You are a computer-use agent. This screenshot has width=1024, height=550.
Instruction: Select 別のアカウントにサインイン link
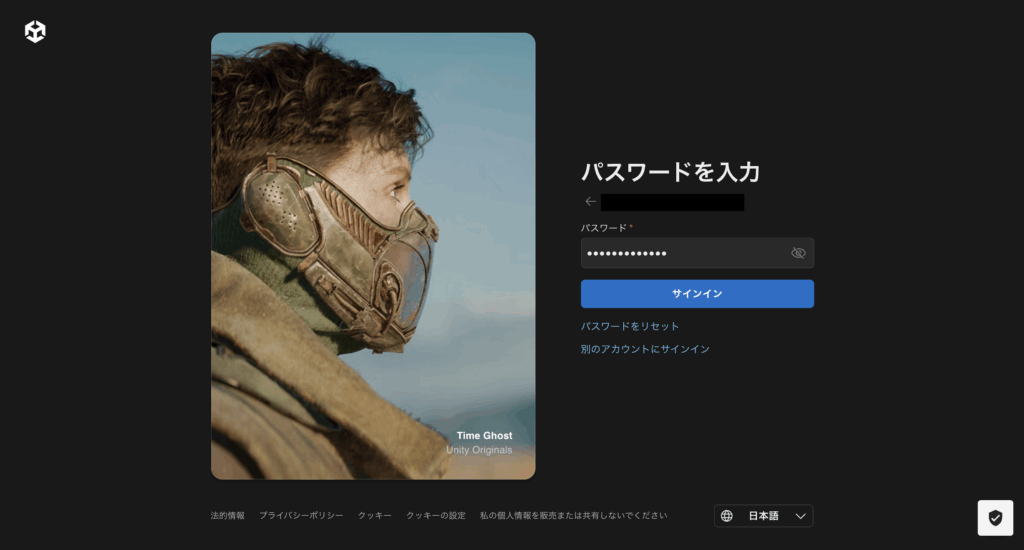pyautogui.click(x=645, y=349)
